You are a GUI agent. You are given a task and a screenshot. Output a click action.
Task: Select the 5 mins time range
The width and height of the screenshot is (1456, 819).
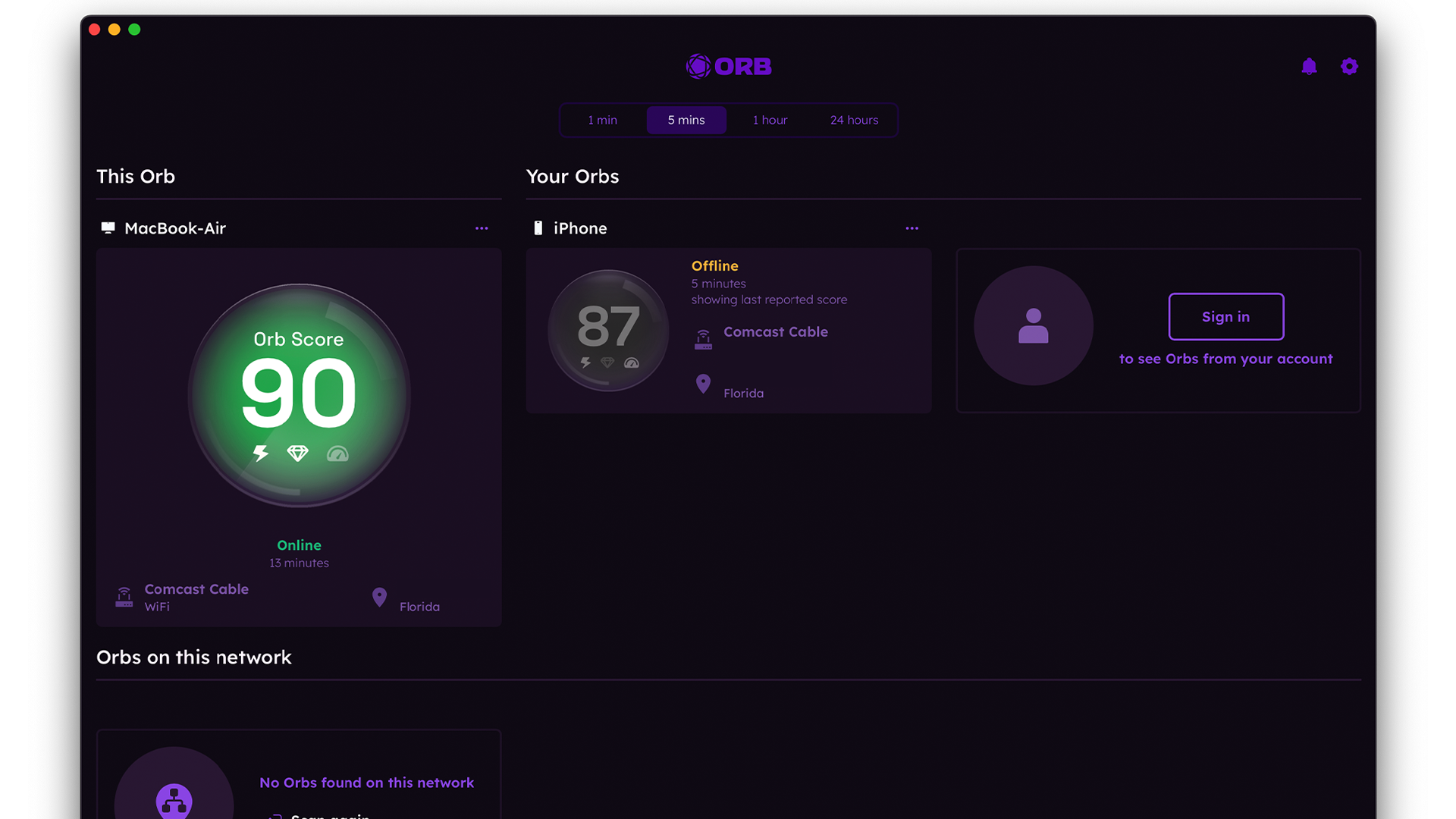(x=686, y=120)
